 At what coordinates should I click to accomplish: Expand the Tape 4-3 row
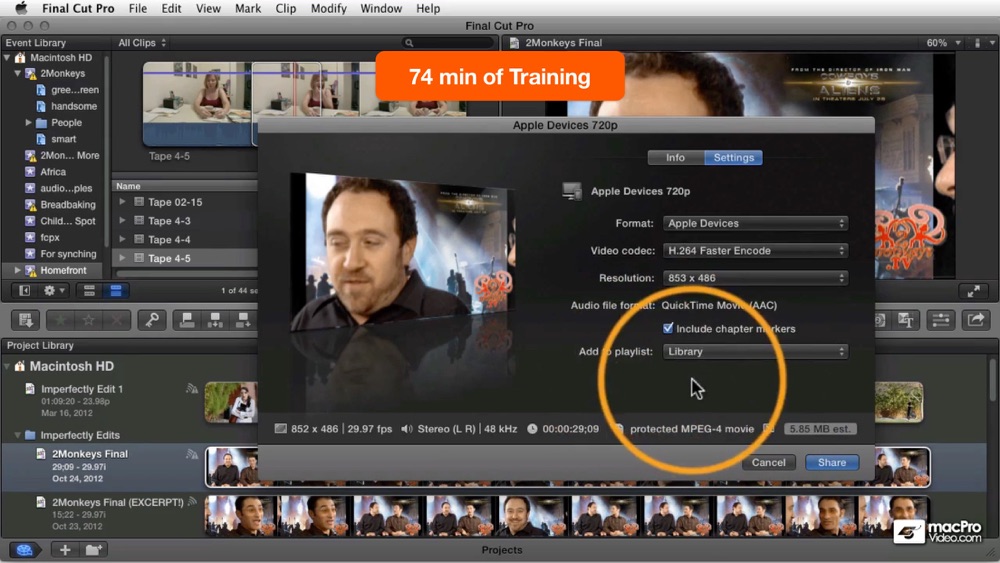123,221
